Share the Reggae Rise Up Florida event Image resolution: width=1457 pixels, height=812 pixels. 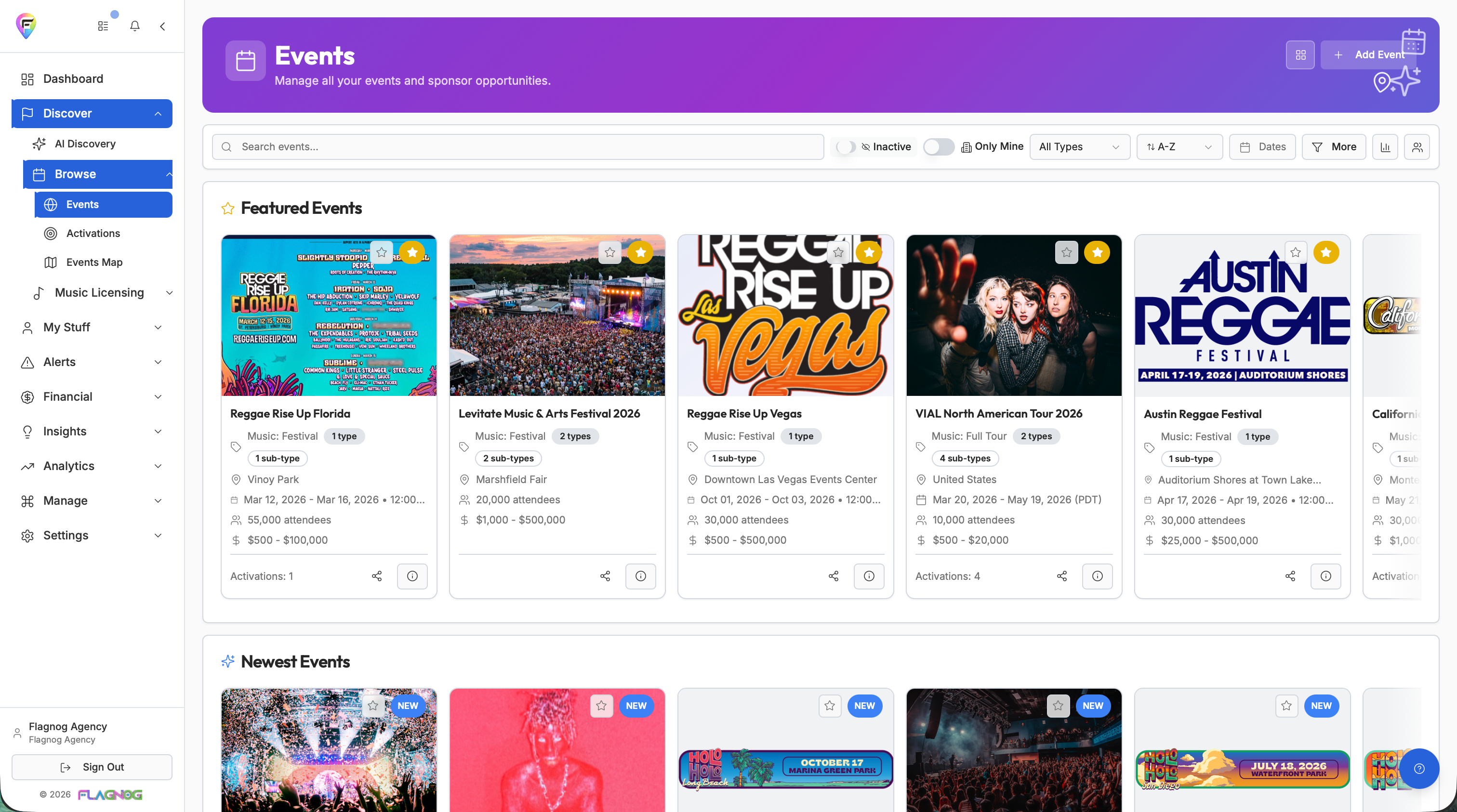click(x=377, y=576)
